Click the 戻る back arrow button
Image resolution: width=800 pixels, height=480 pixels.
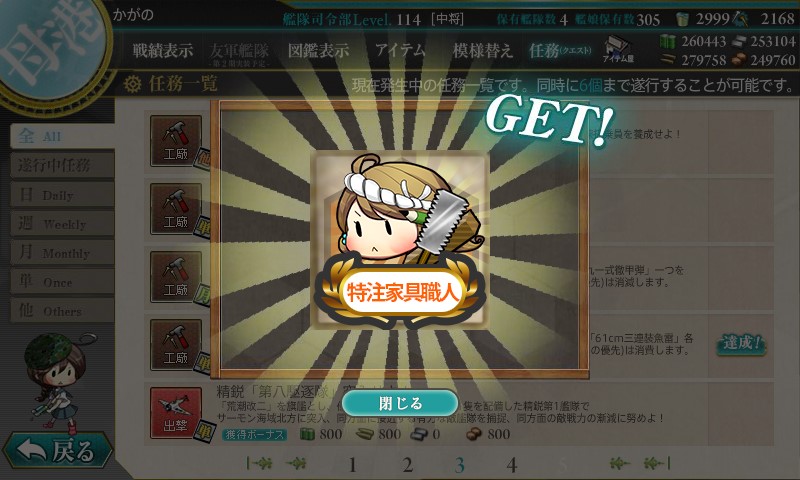pos(57,450)
